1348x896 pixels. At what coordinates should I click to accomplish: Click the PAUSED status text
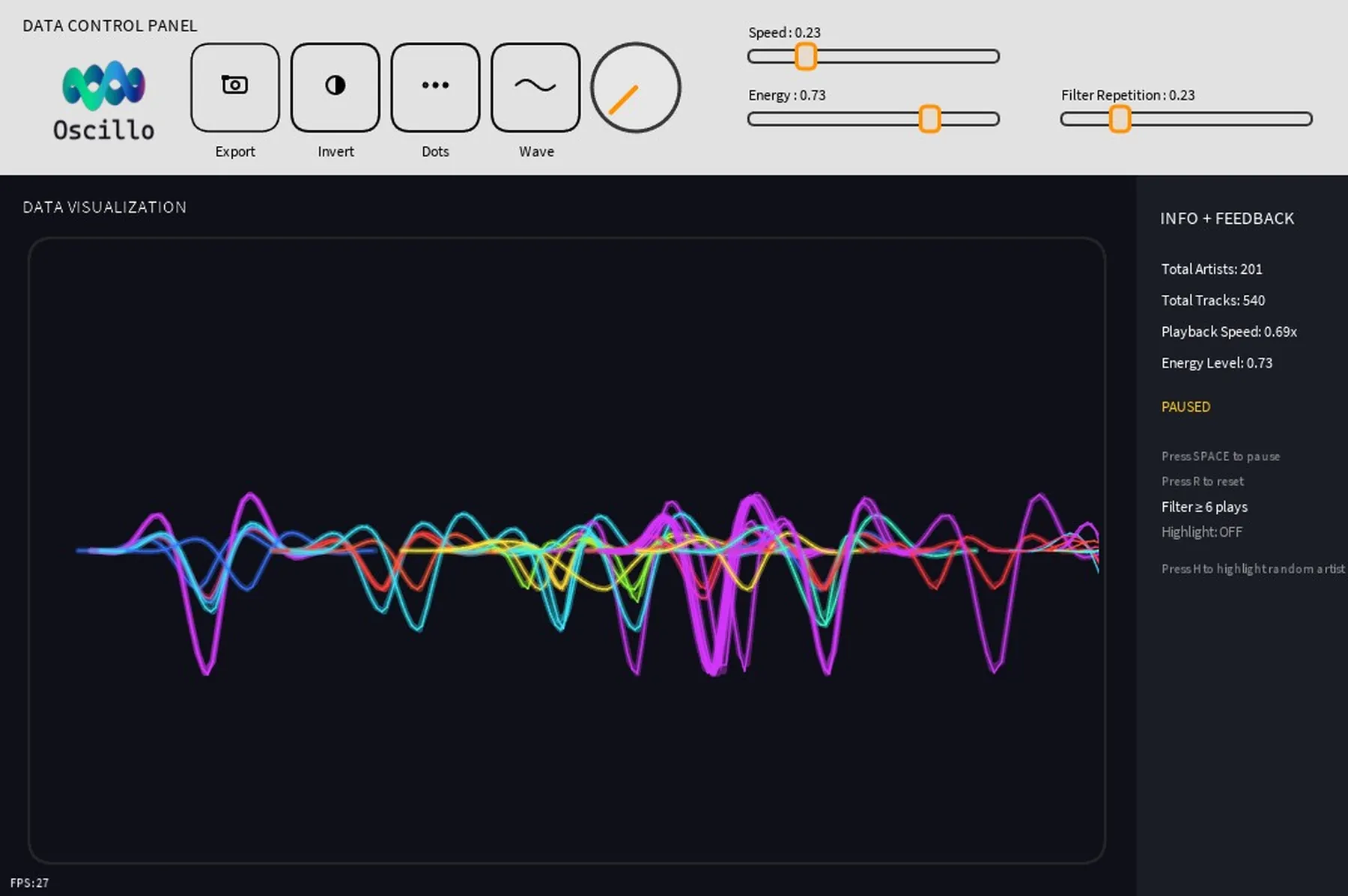pos(1185,406)
